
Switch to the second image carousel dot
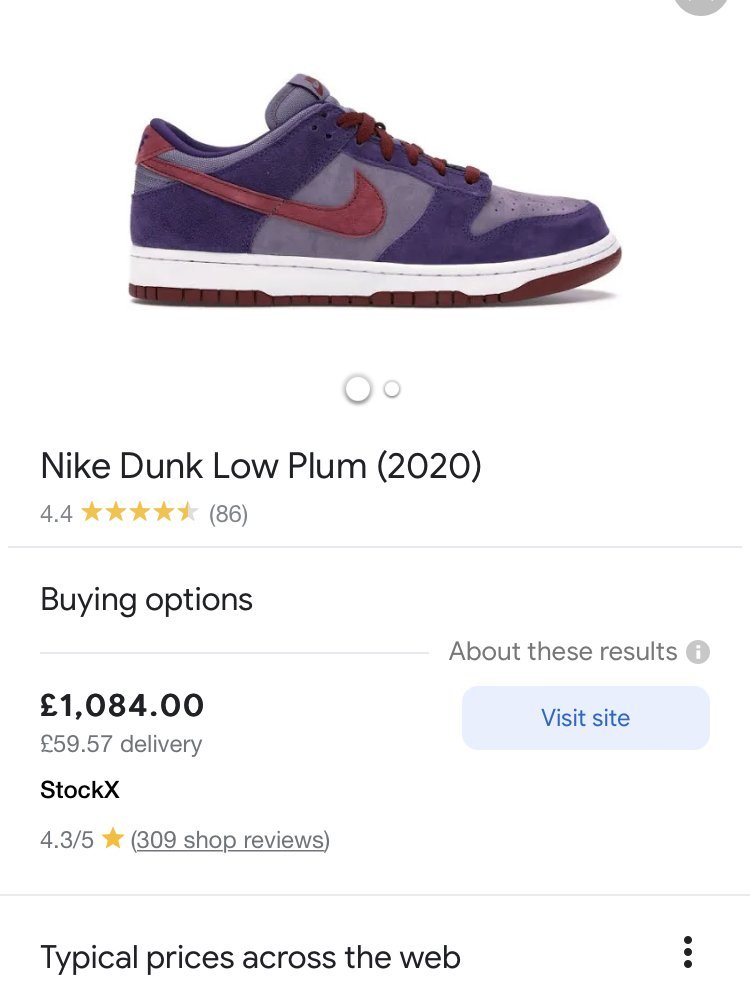(392, 389)
